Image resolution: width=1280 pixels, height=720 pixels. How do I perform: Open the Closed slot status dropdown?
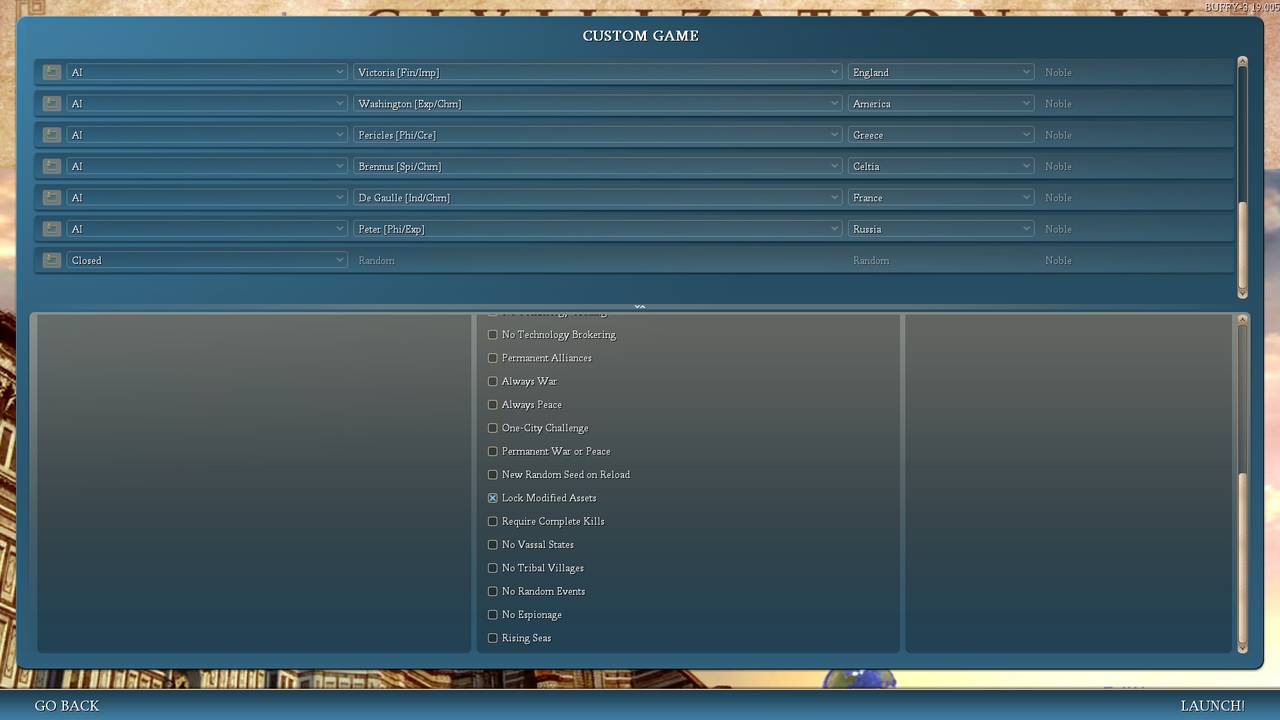click(x=207, y=260)
